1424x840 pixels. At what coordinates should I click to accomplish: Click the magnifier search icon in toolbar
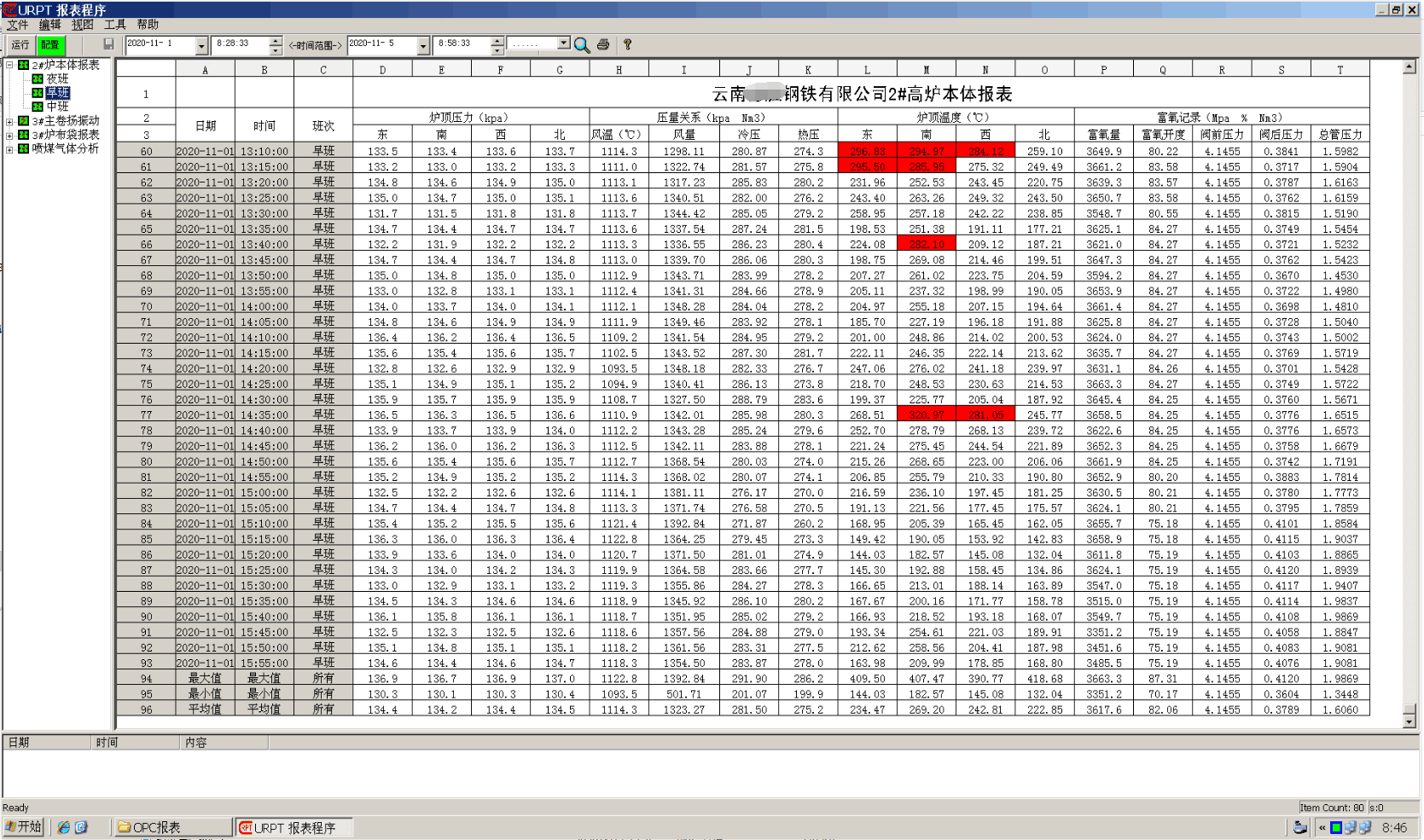pyautogui.click(x=582, y=45)
